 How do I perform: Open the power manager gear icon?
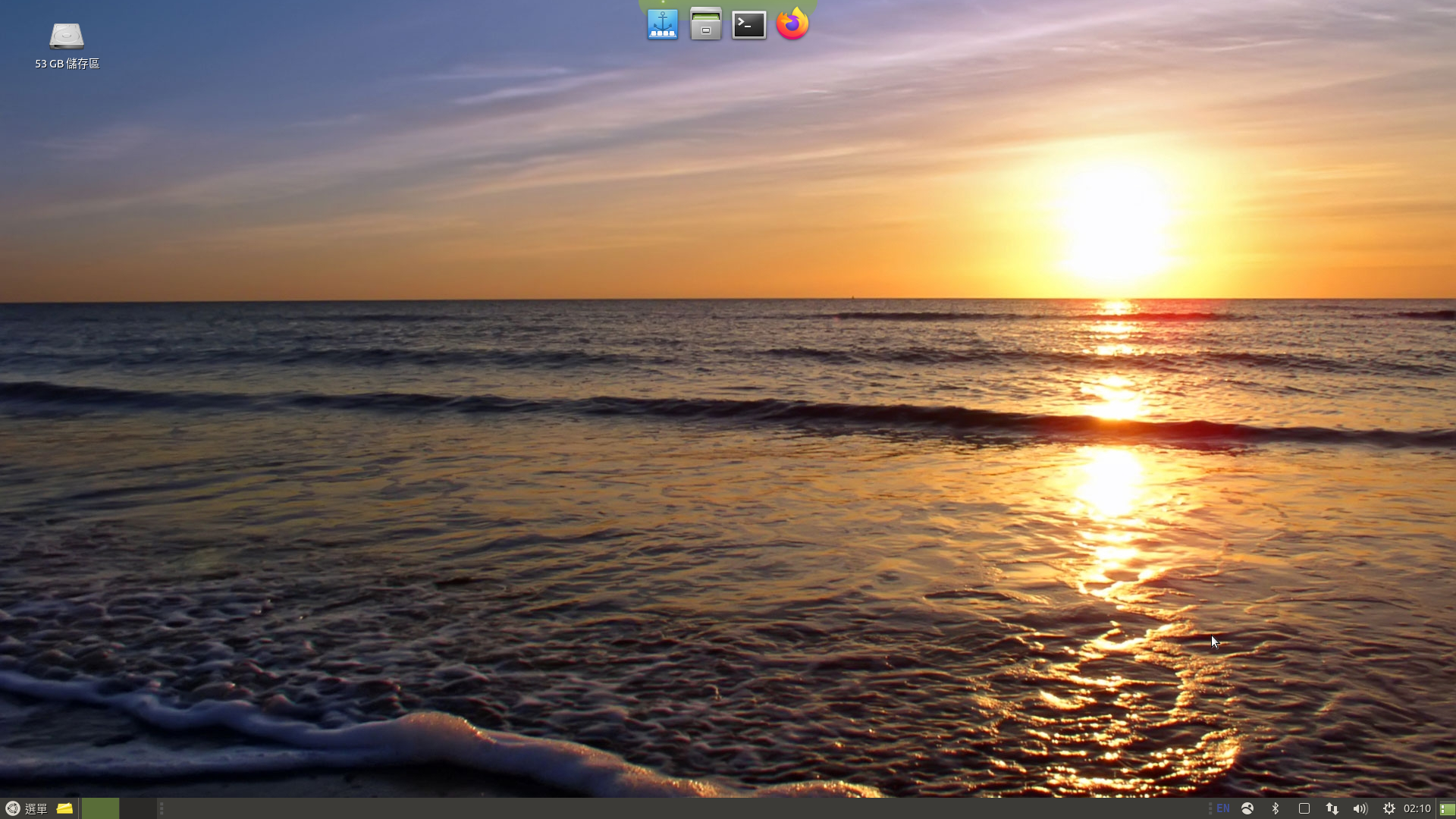coord(1389,808)
